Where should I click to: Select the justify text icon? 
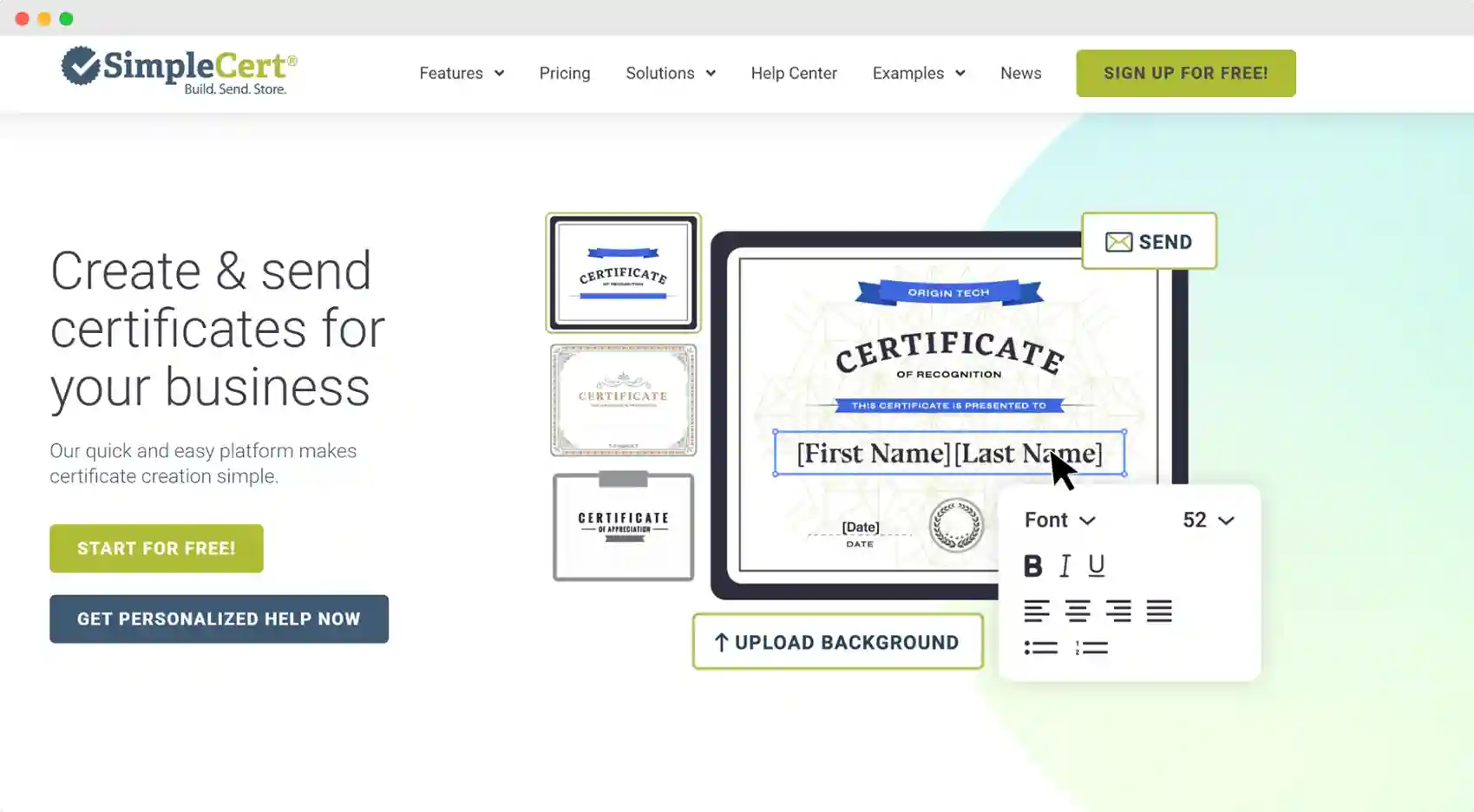coord(1159,611)
